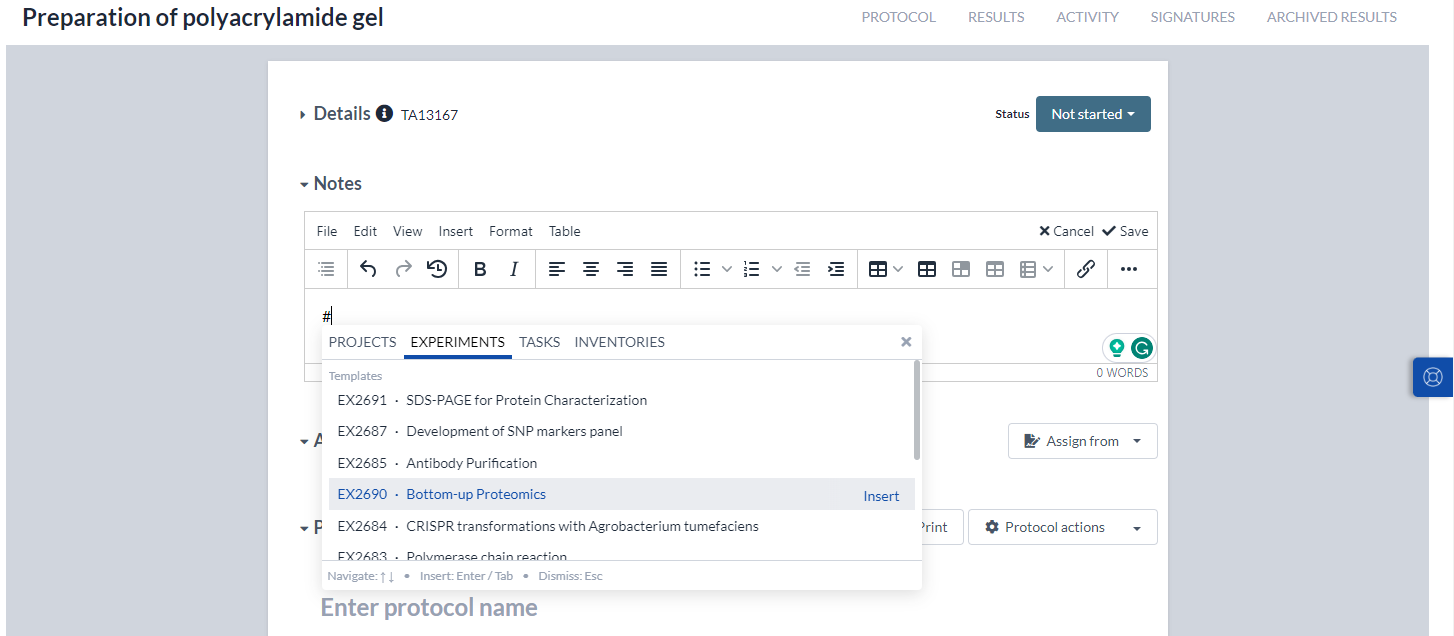Click the Enter protocol name field
The height and width of the screenshot is (636, 1454).
429,607
